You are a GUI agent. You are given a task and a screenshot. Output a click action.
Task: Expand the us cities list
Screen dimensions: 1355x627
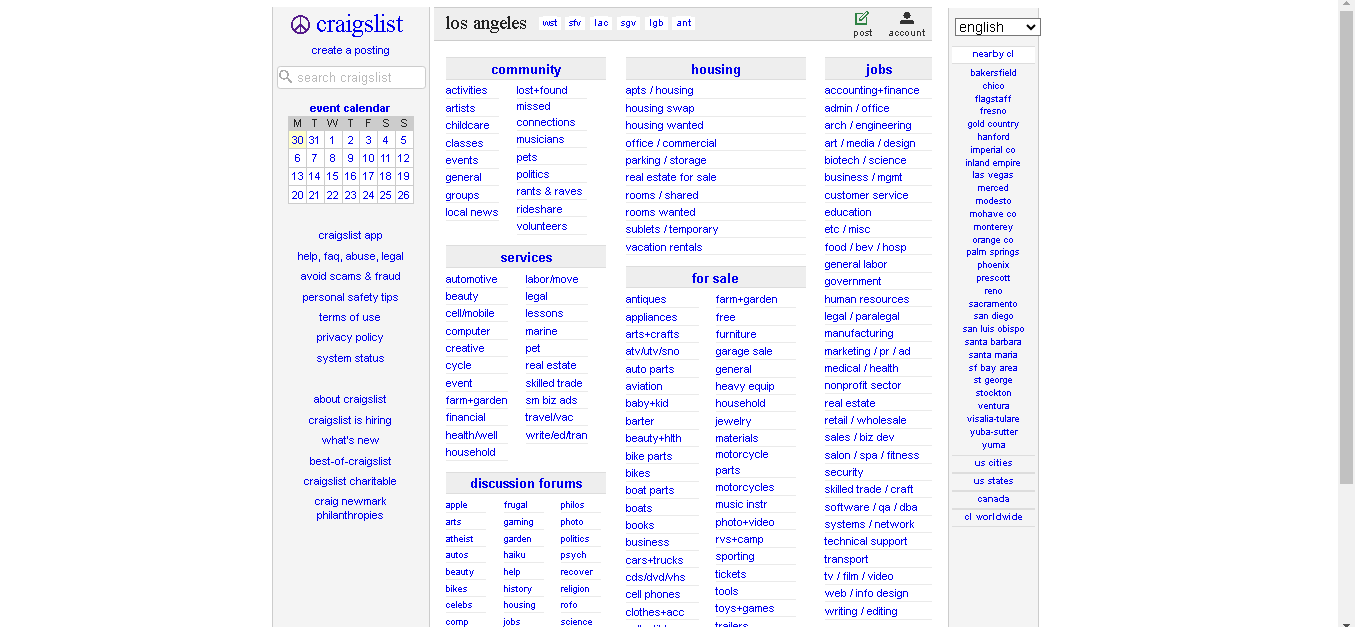coord(993,463)
